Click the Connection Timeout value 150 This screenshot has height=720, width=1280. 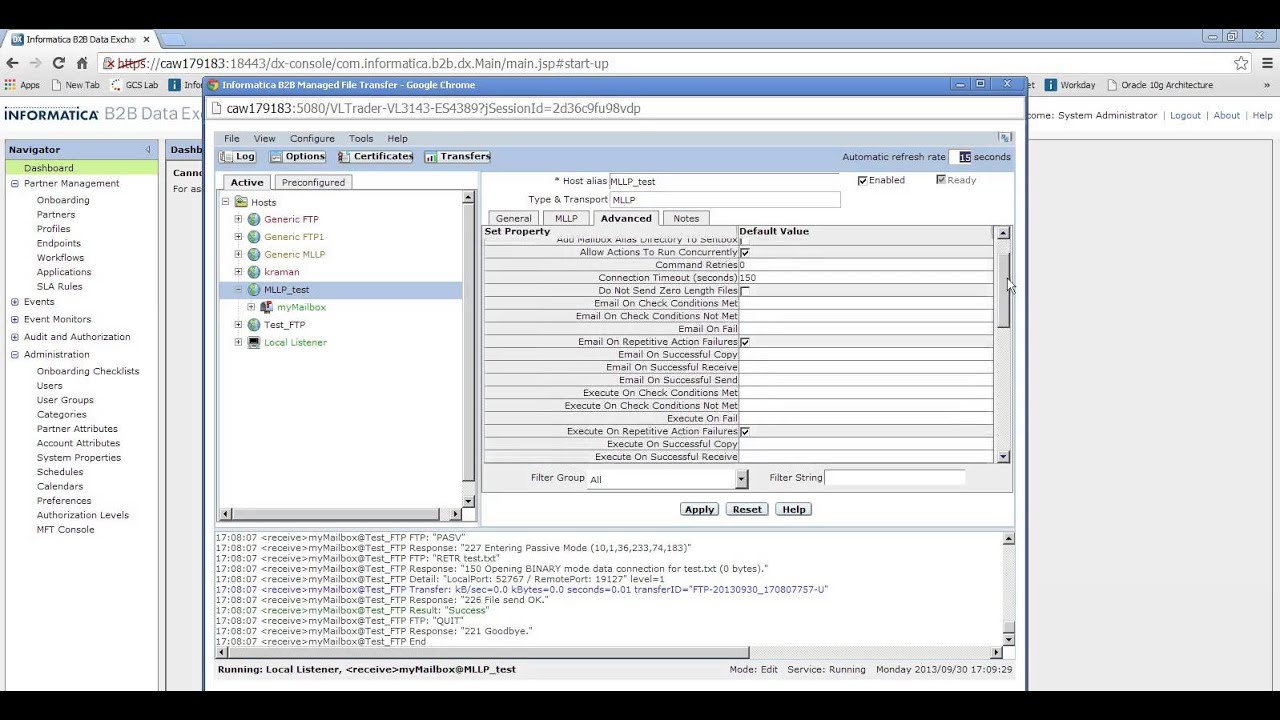(x=748, y=278)
